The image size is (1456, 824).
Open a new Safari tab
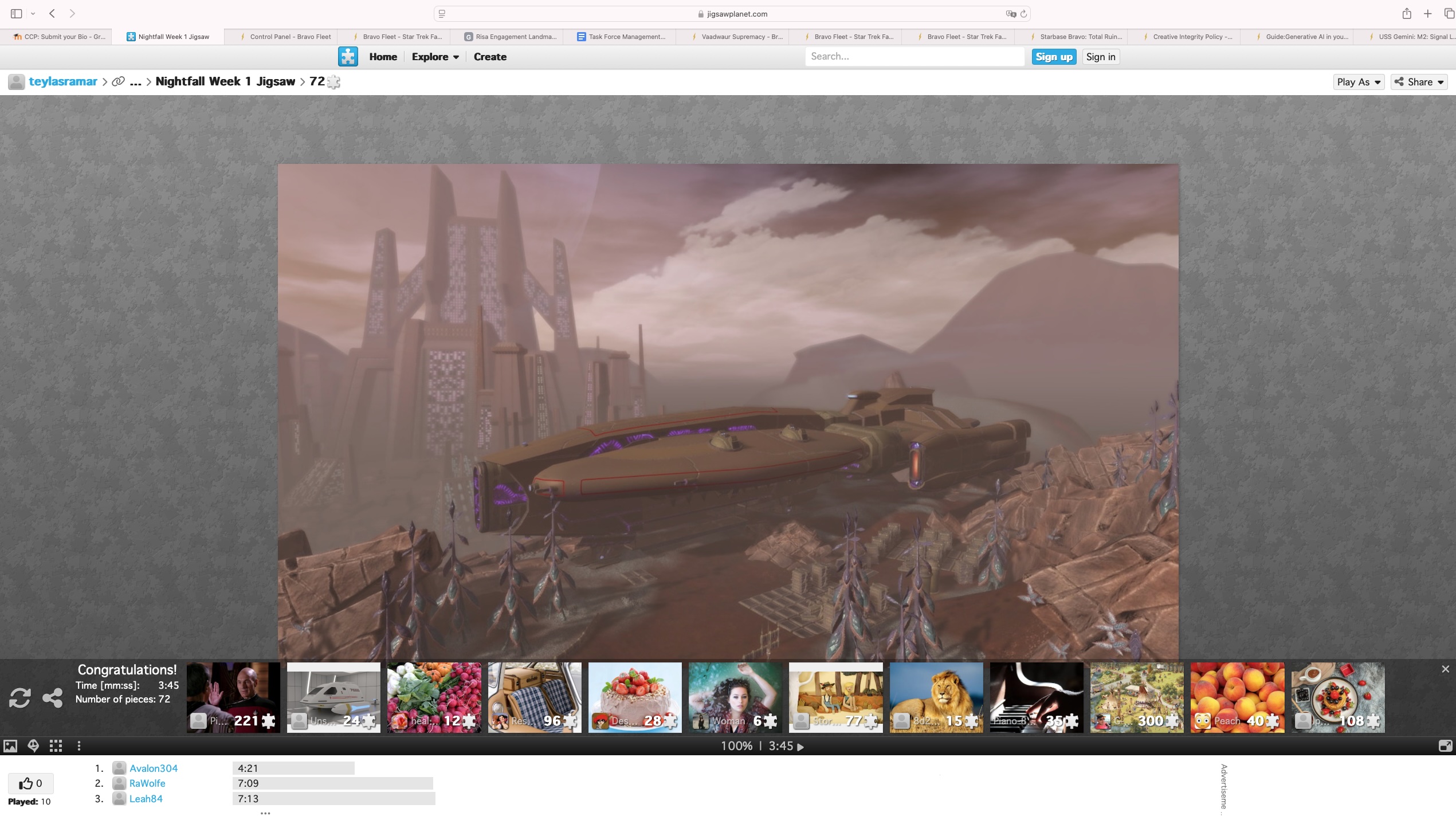pos(1428,13)
